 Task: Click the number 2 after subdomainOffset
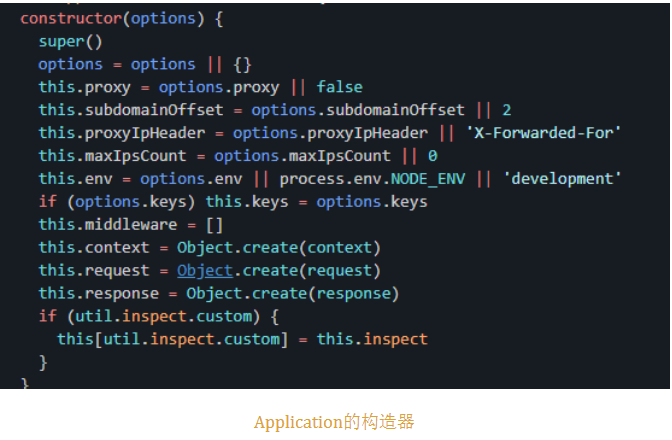[x=506, y=110]
